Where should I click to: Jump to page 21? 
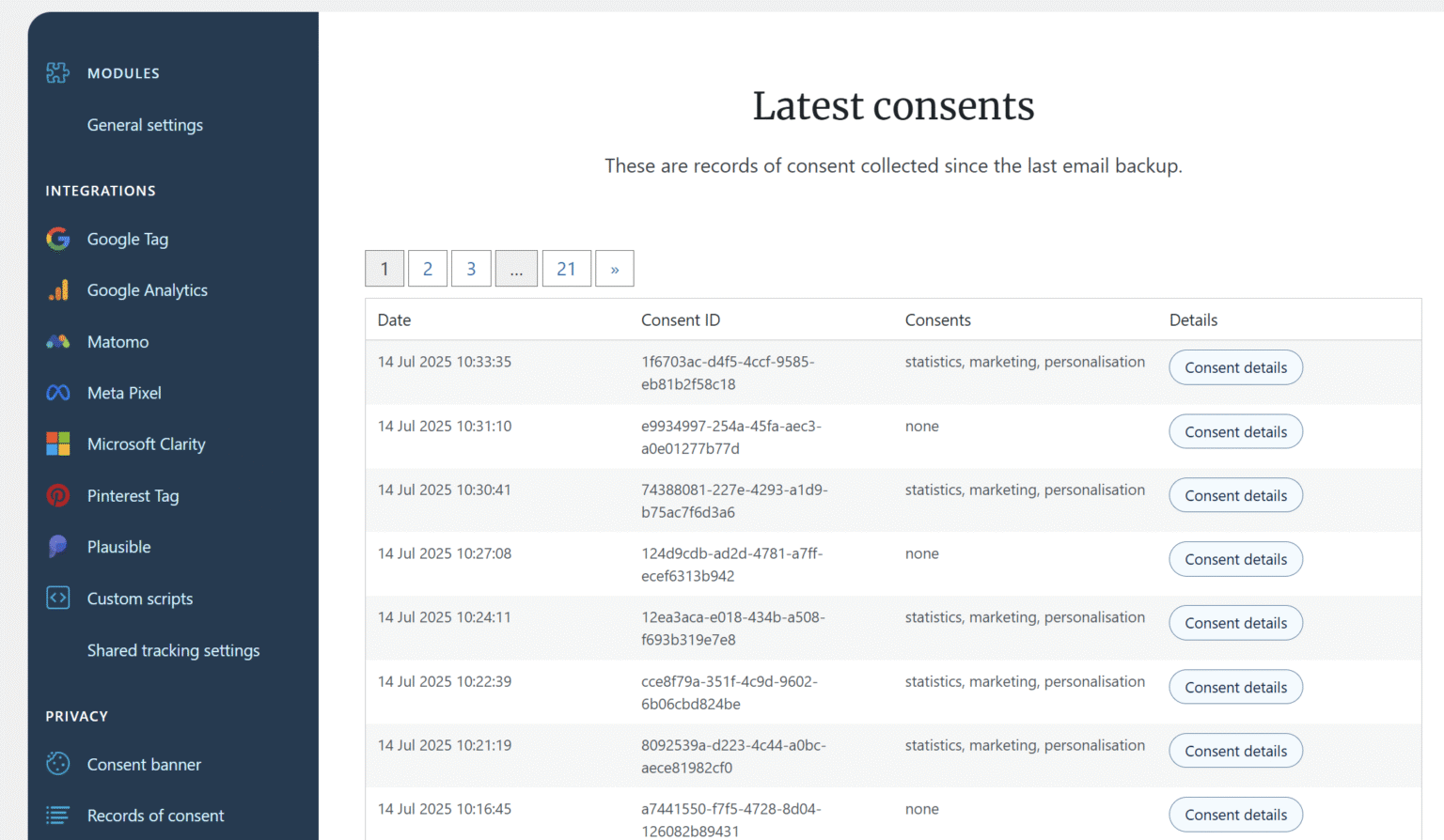[566, 268]
